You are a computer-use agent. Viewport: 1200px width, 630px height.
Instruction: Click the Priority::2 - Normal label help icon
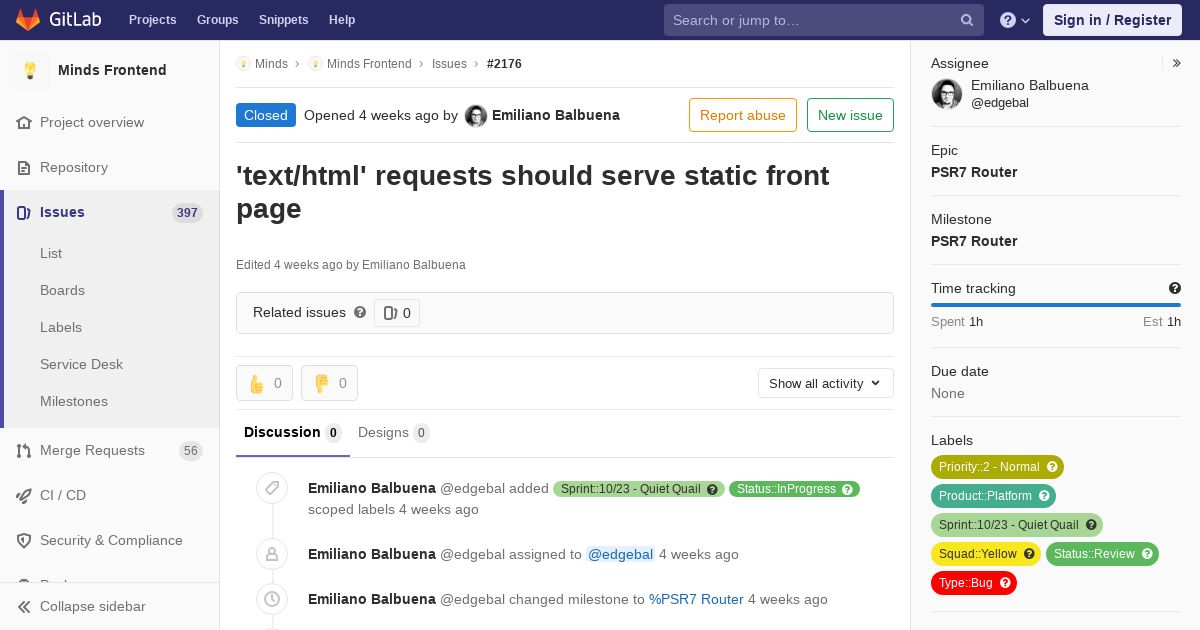click(1052, 467)
